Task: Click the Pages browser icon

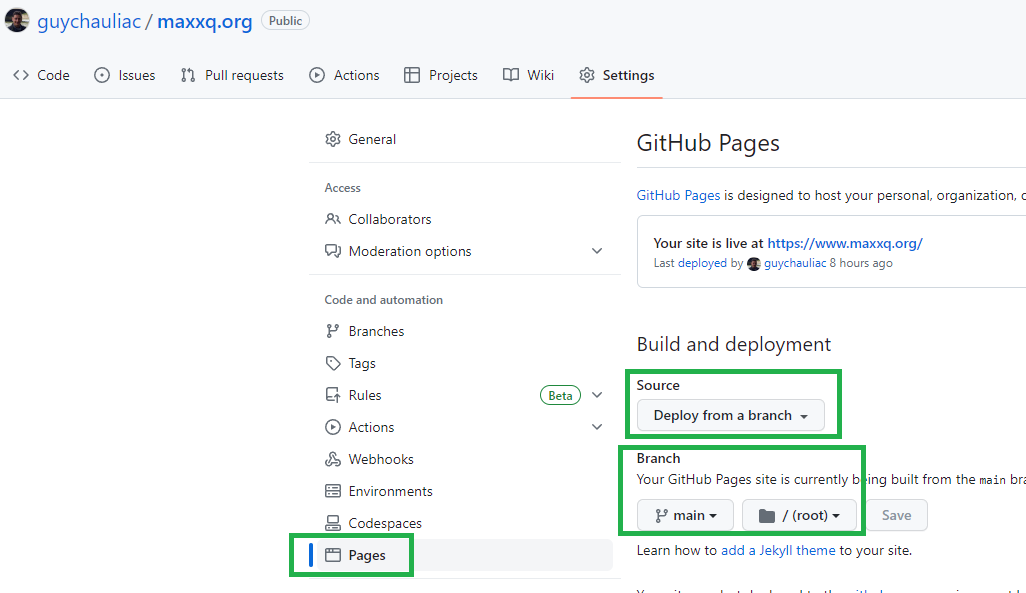Action: (333, 556)
